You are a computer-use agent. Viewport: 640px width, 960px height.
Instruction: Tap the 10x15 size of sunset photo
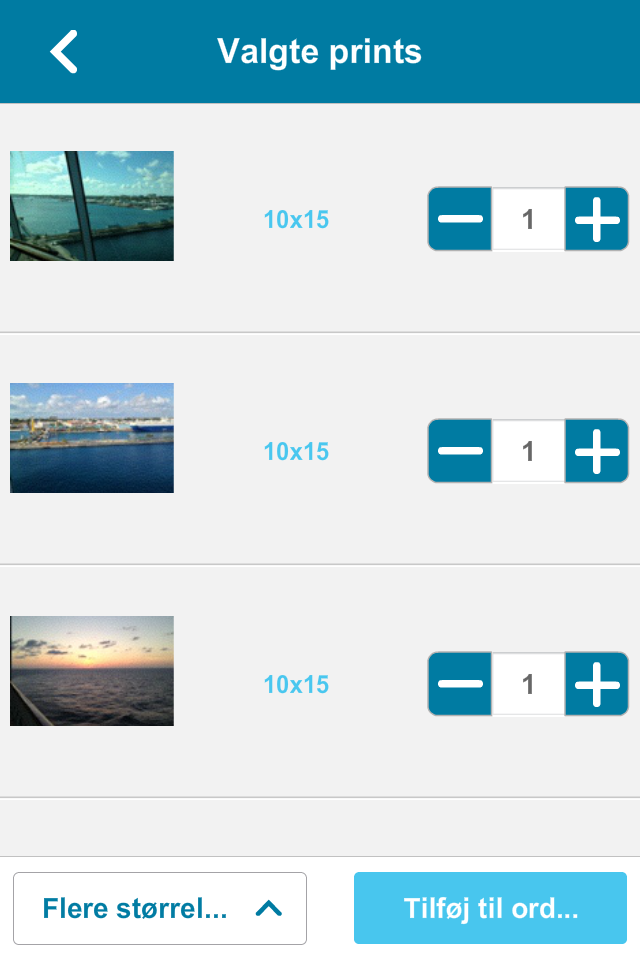point(296,684)
